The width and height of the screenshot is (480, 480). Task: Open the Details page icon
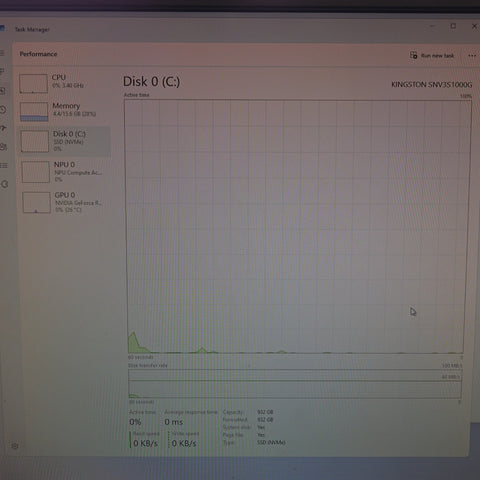tap(4, 165)
